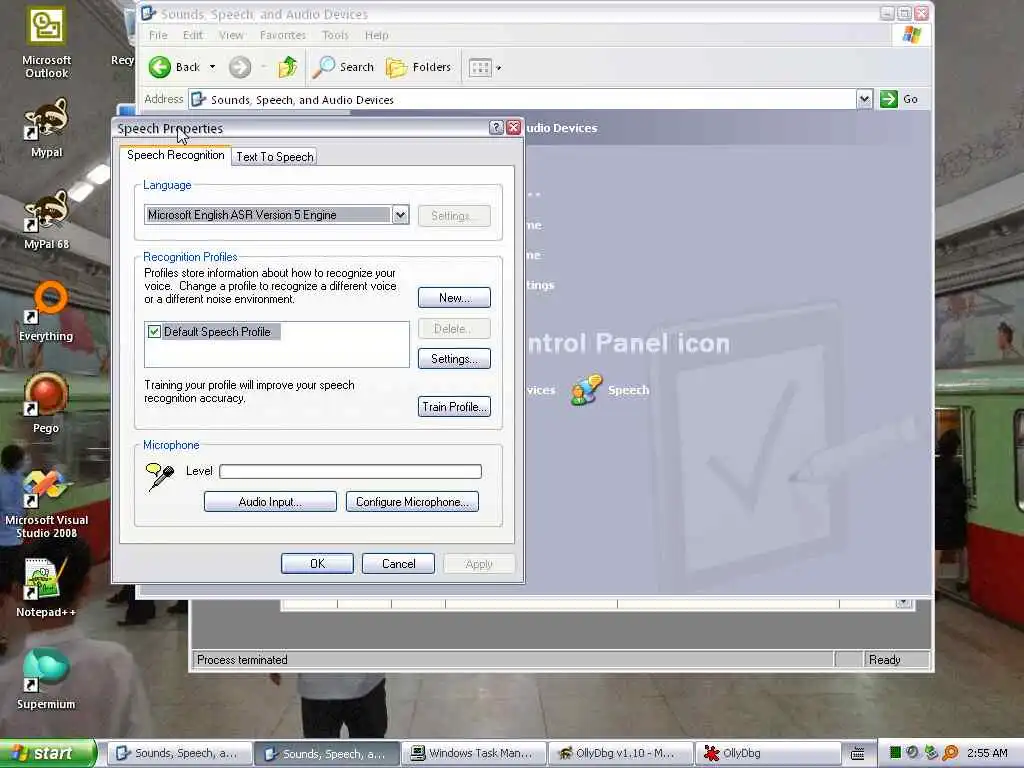The width and height of the screenshot is (1024, 768).
Task: Switch to the Text To Speech tab
Action: pos(274,157)
